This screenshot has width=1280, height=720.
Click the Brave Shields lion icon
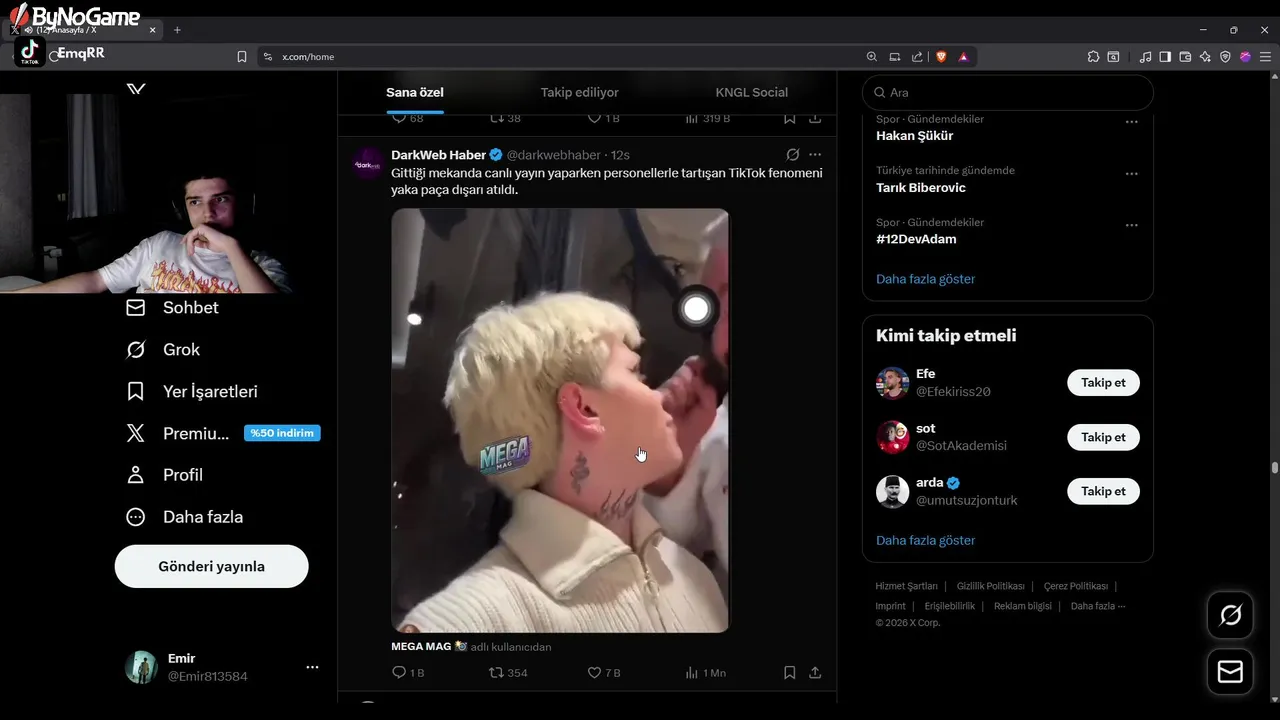(941, 57)
